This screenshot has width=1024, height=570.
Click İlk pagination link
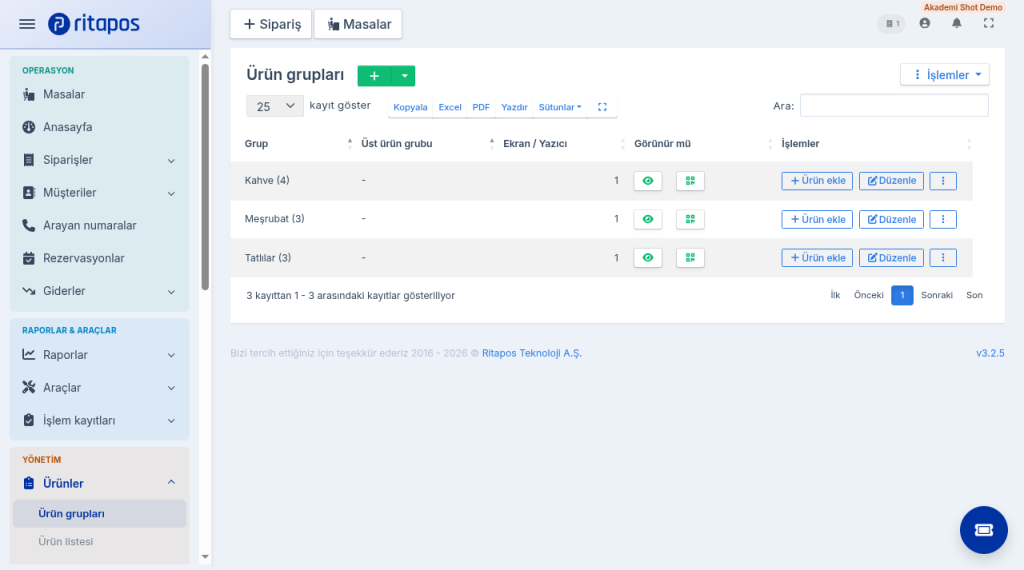835,295
